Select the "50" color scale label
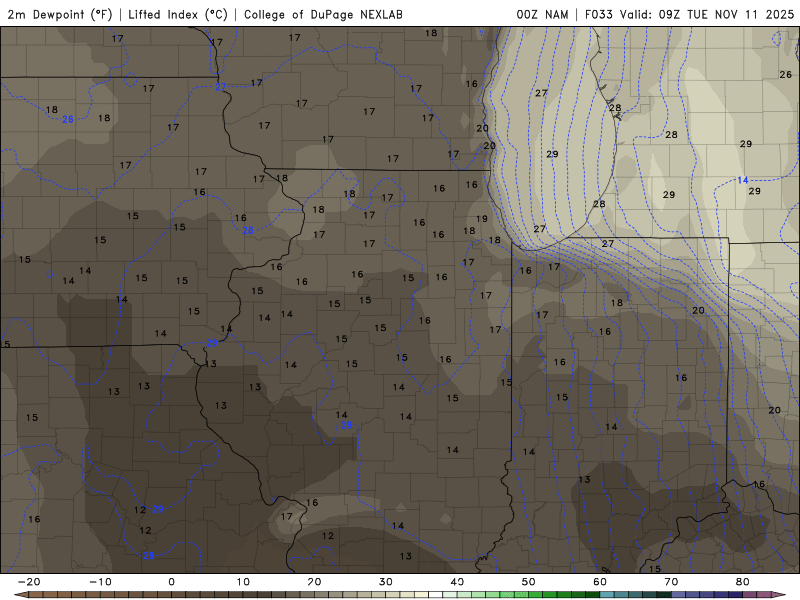The width and height of the screenshot is (800, 600). 529,582
